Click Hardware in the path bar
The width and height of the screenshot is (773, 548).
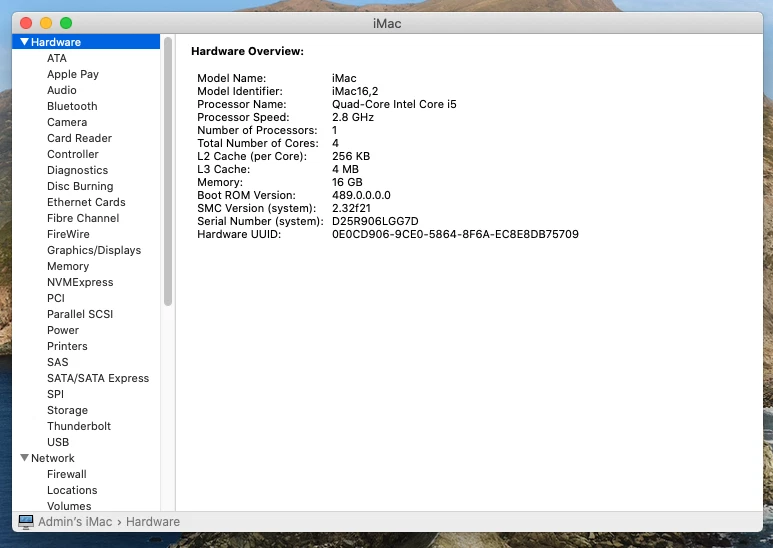point(153,521)
